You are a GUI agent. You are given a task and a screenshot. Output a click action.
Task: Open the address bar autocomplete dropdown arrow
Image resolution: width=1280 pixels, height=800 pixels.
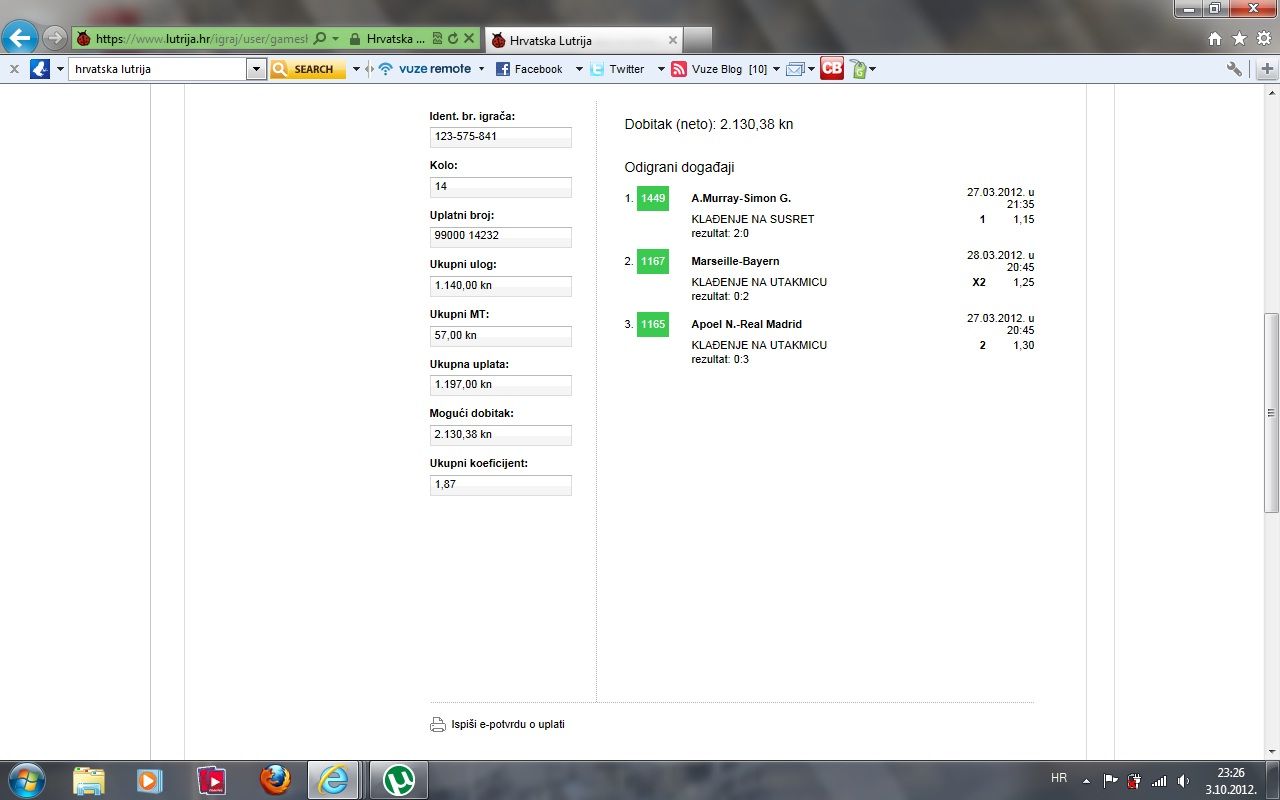click(335, 39)
